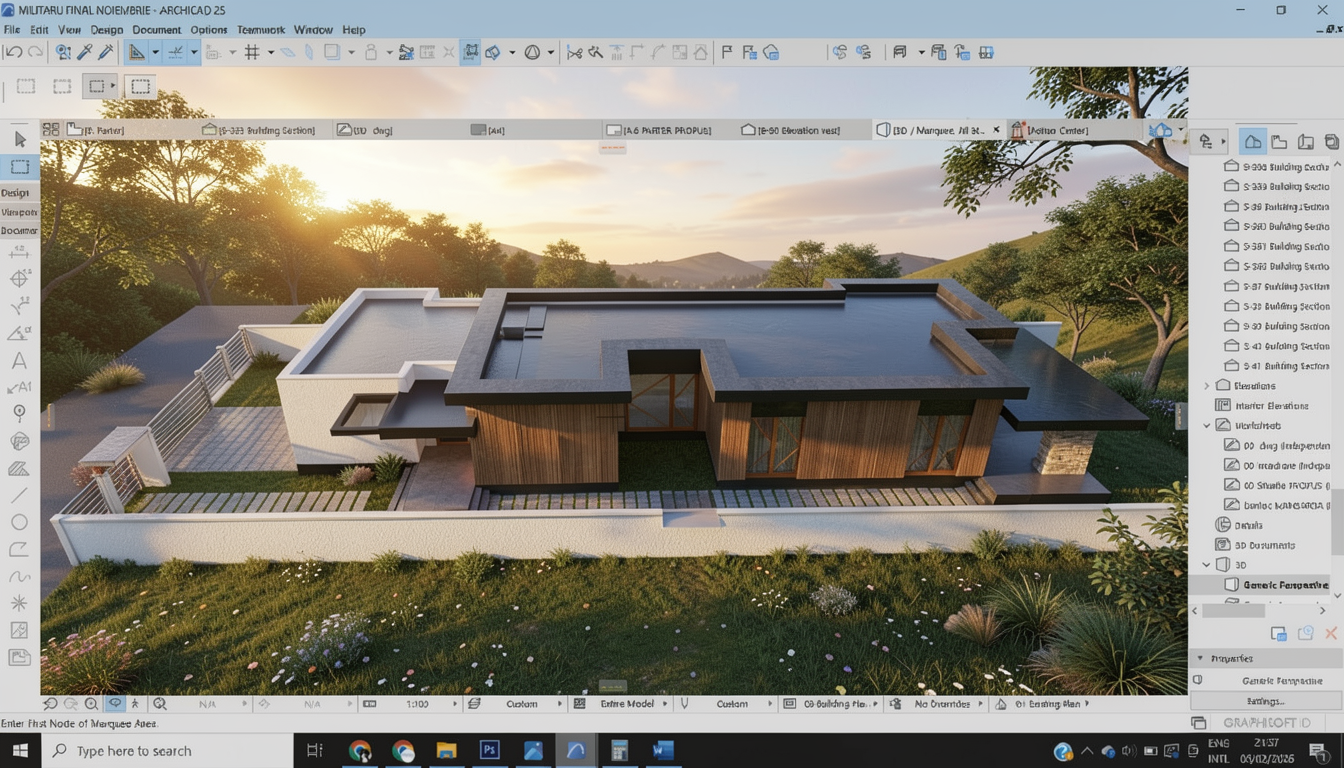Viewport: 1344px width, 768px height.
Task: Toggle the grid snap hash icon
Action: pyautogui.click(x=252, y=52)
